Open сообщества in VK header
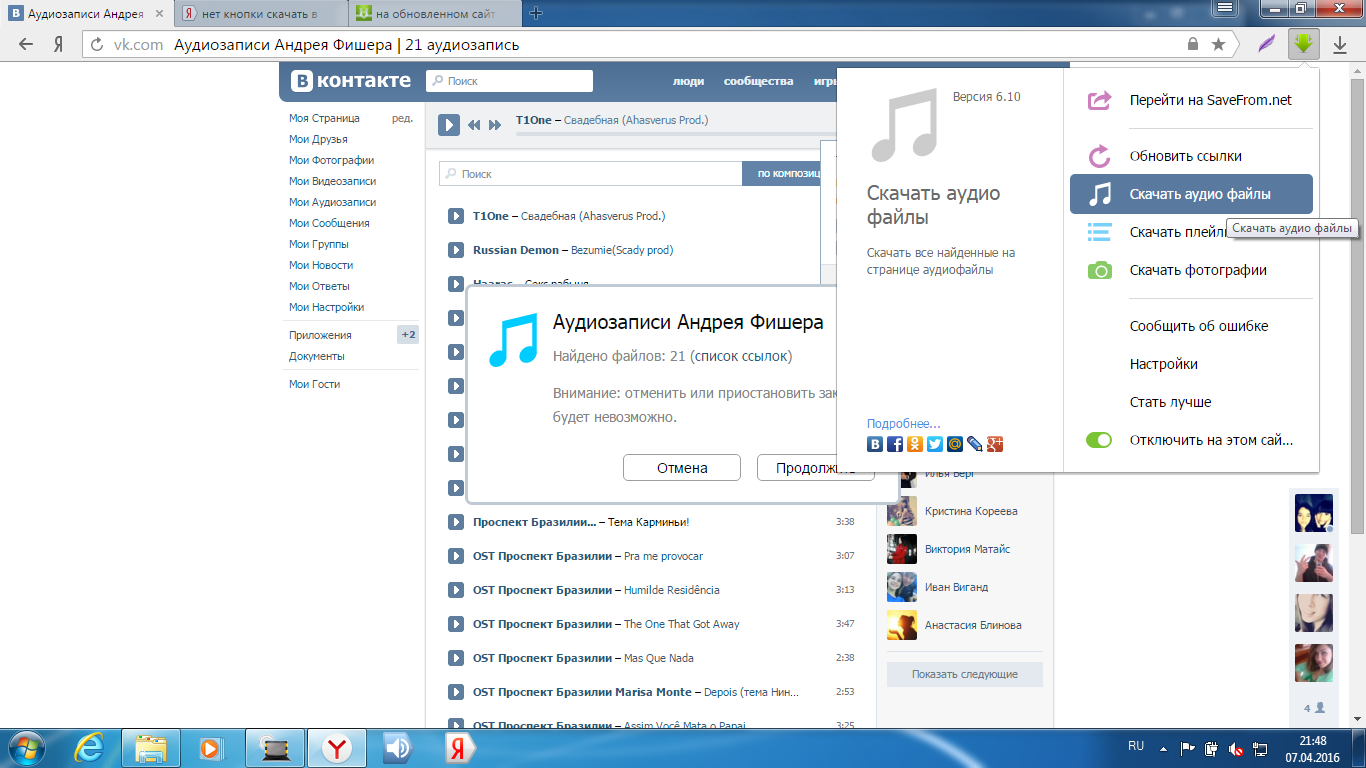 tap(759, 81)
